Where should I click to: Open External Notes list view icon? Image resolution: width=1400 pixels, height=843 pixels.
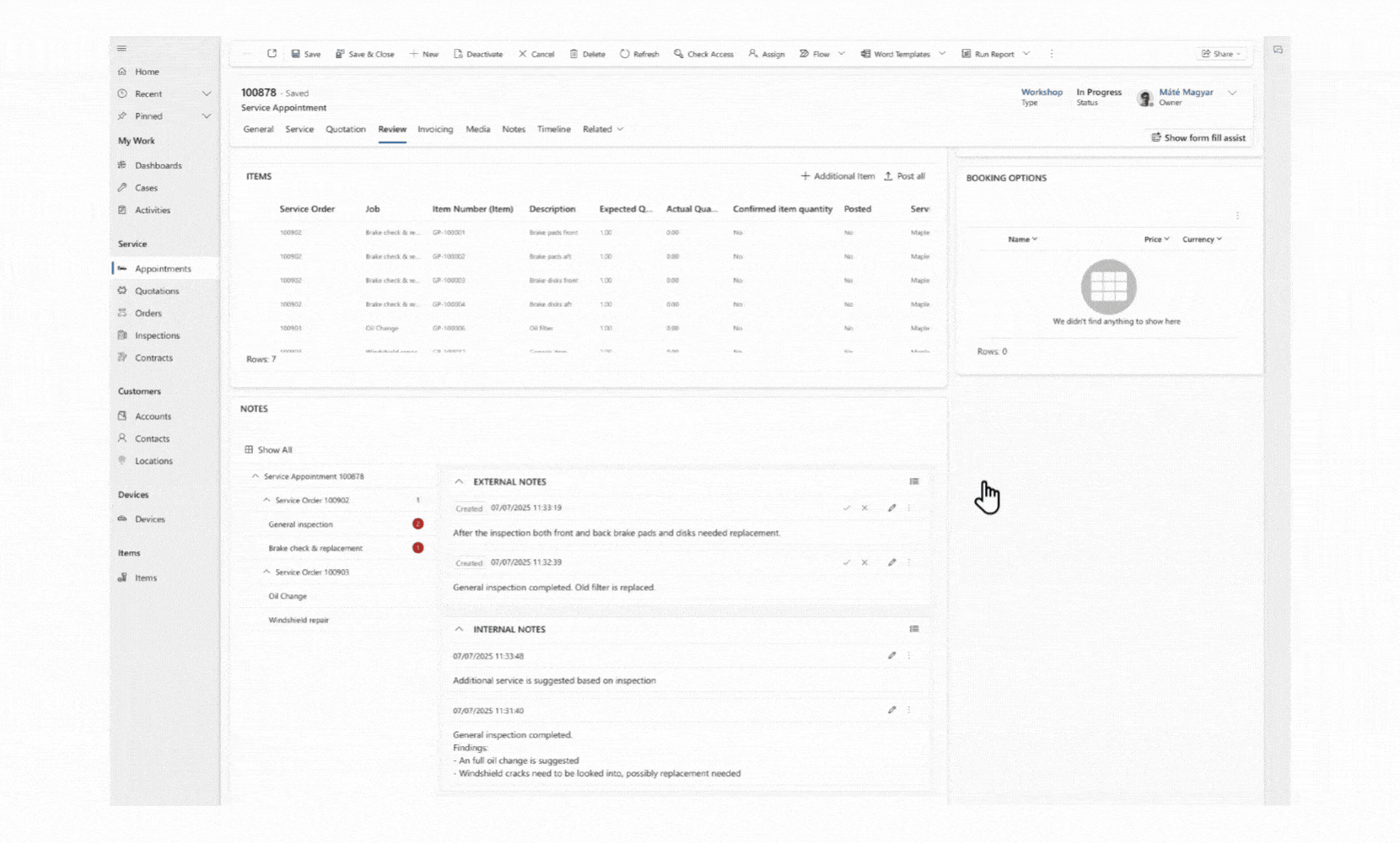coord(914,482)
